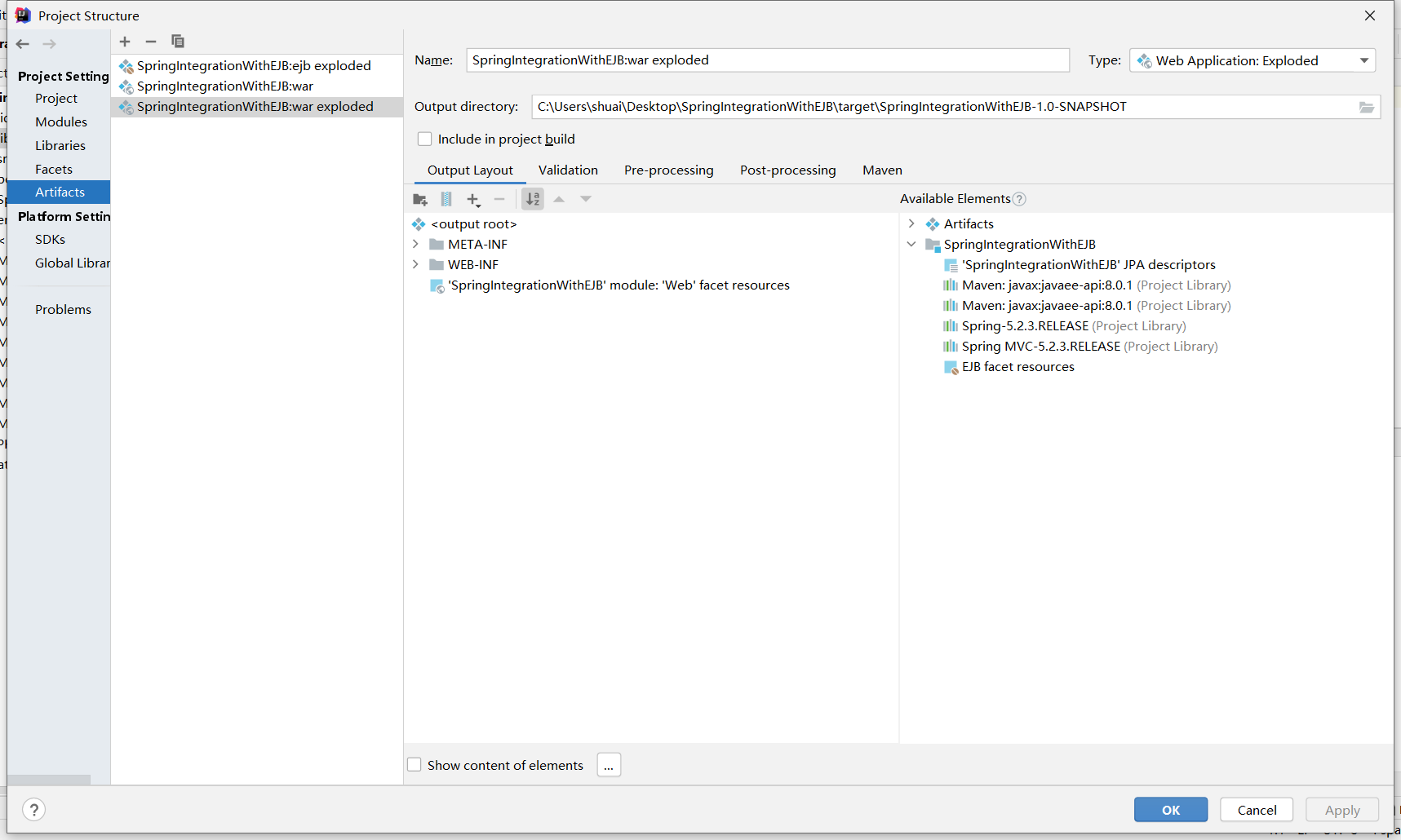The width and height of the screenshot is (1401, 840).
Task: Click the Apply button
Action: [x=1342, y=810]
